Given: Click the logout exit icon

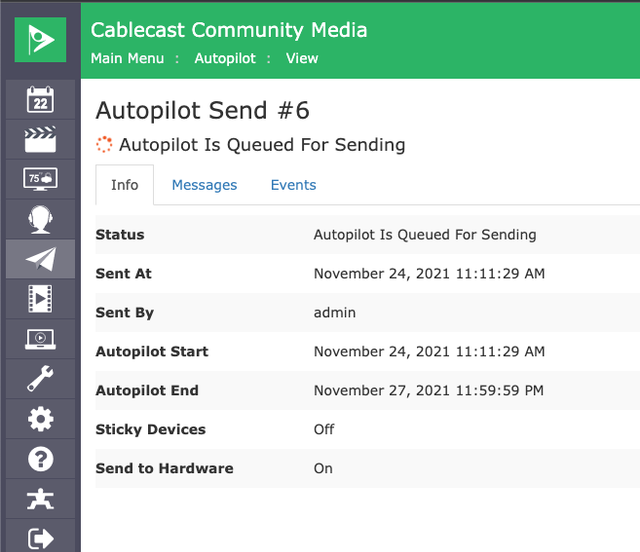Looking at the screenshot, I should tap(40, 538).
